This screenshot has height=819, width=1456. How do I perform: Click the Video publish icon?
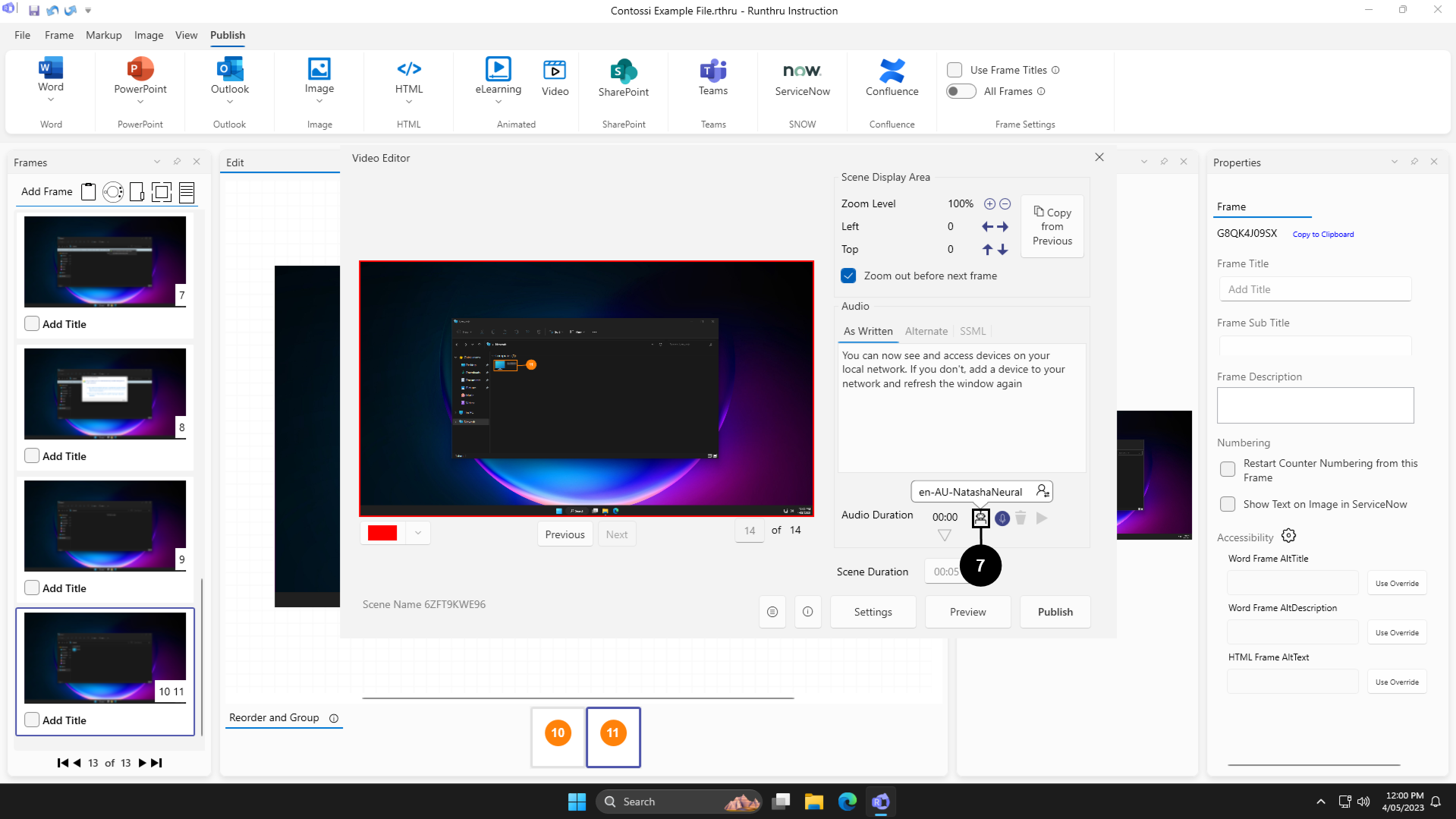point(555,71)
